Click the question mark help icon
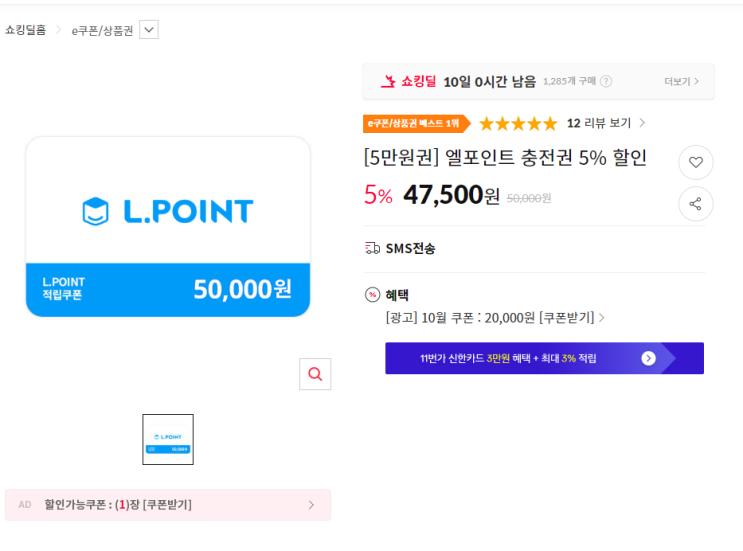Screen dimensions: 743x551 tap(606, 82)
